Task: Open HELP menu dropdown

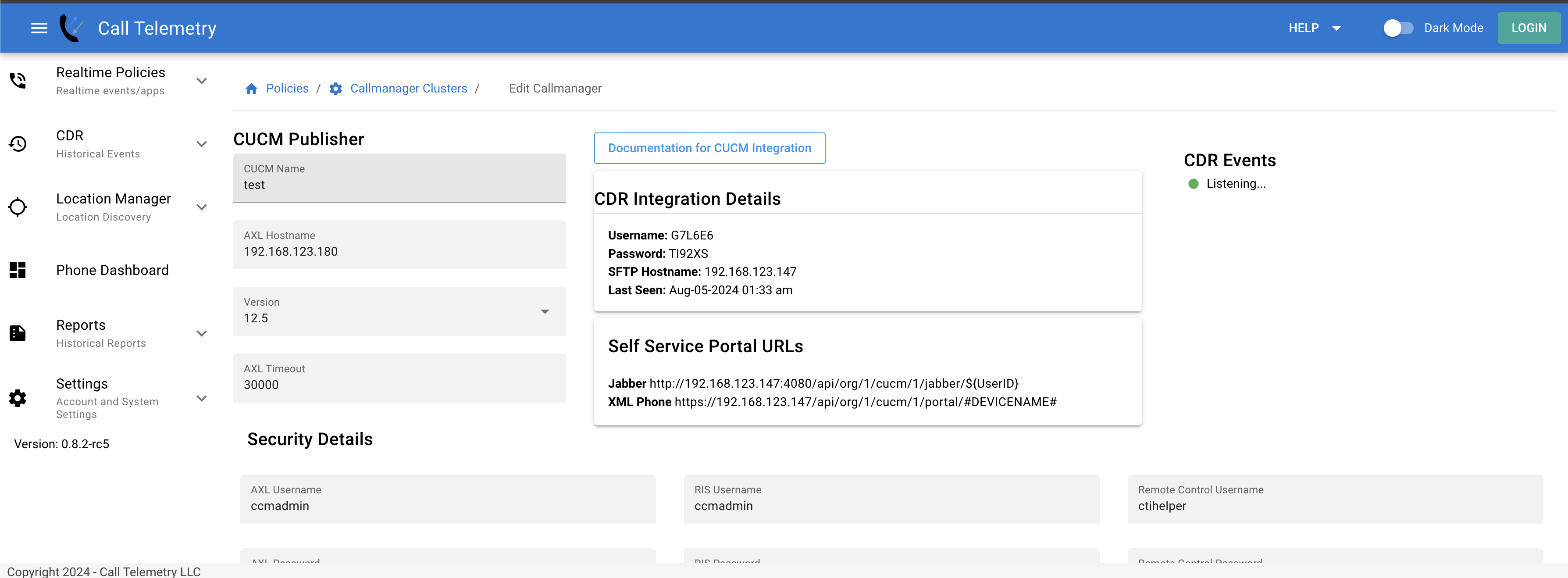Action: point(1313,28)
